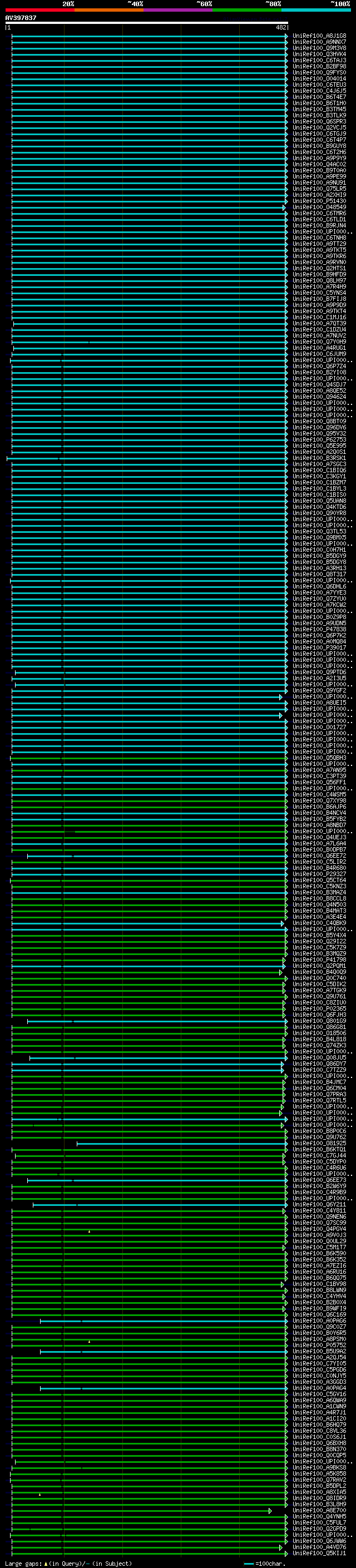
Task: Select the UniRef100_B3TLK9 label
Action: click(319, 115)
